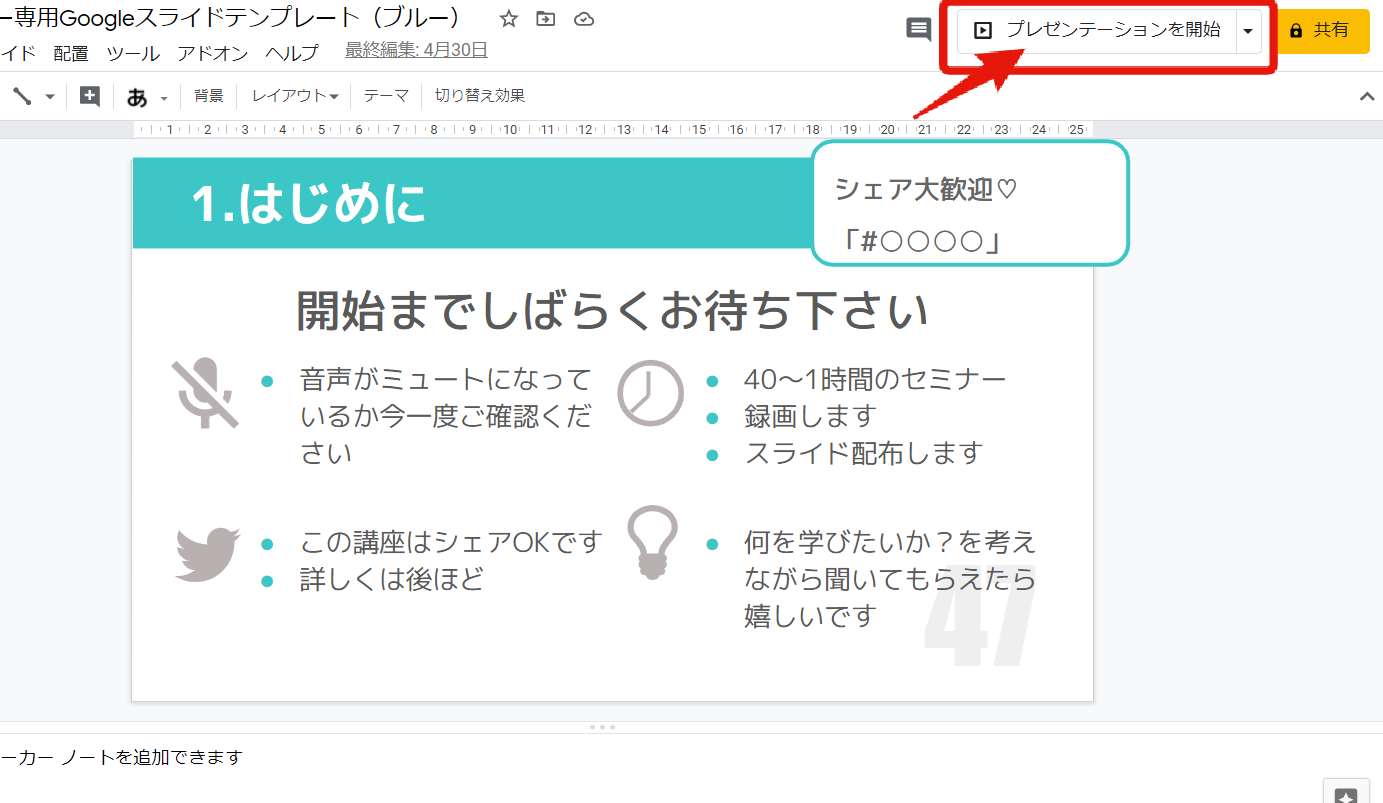Click the move-to-folder icon
This screenshot has width=1383, height=803.
[x=546, y=19]
